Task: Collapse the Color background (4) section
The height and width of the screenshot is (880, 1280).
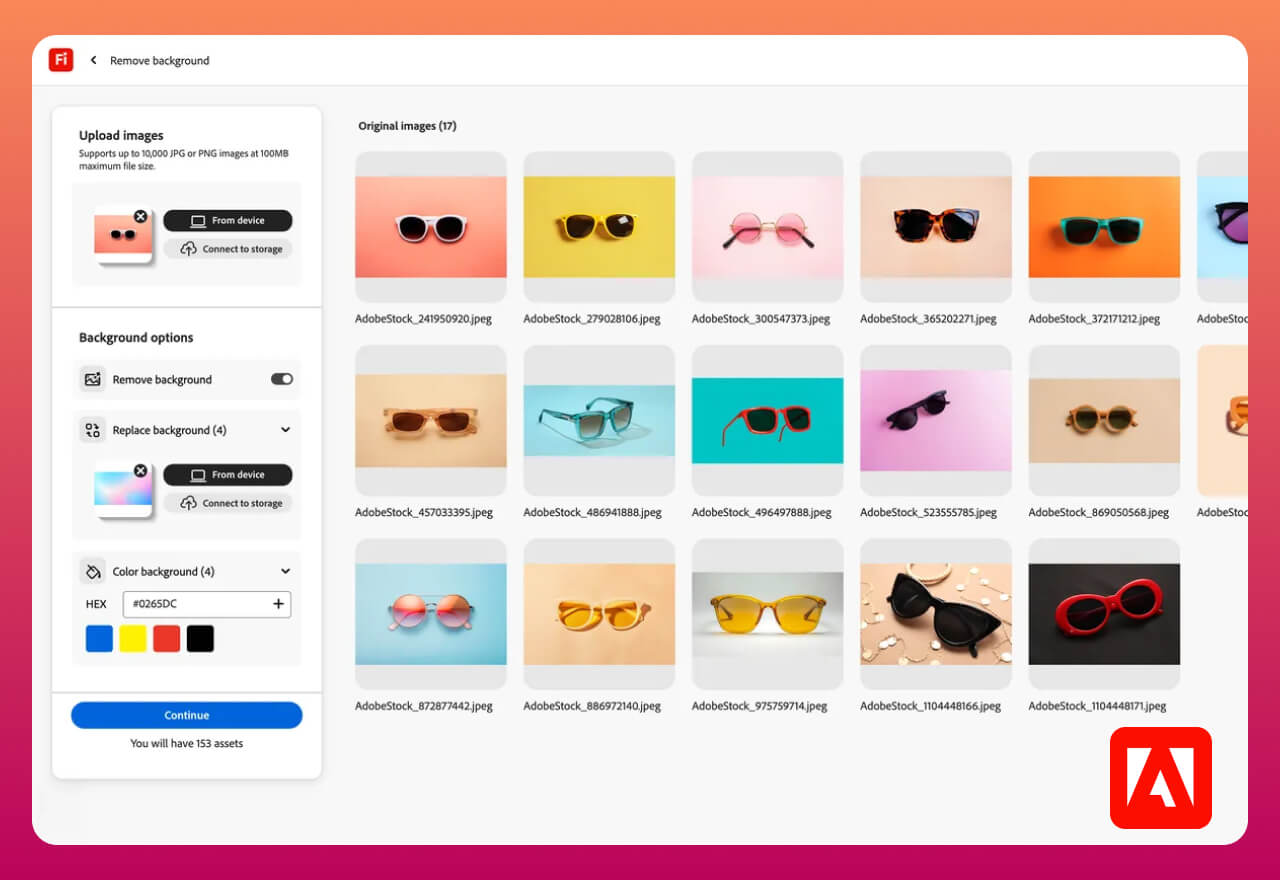Action: click(285, 572)
